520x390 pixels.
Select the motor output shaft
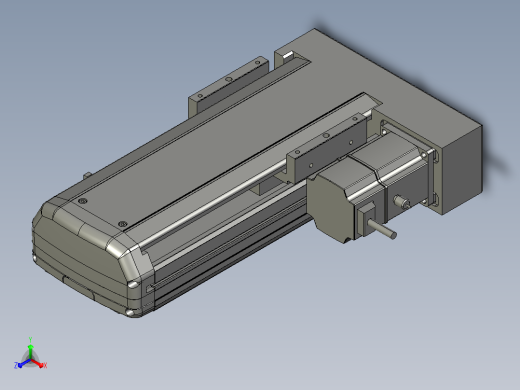[382, 228]
